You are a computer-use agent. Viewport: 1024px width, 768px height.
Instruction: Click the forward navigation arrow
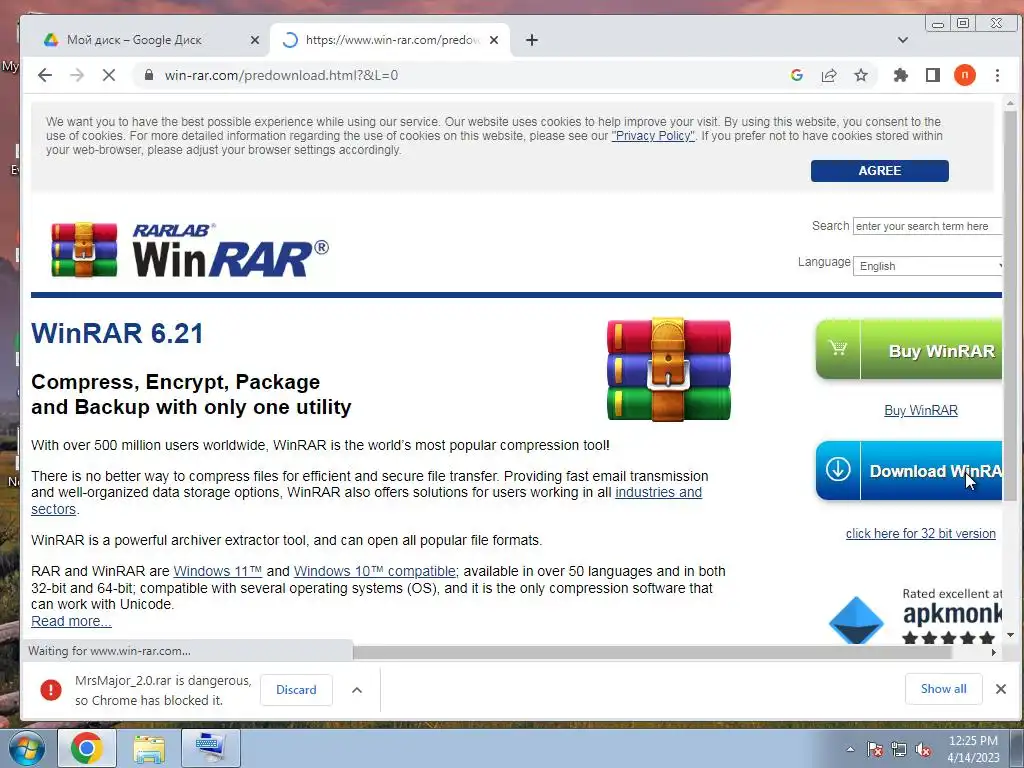point(77,75)
